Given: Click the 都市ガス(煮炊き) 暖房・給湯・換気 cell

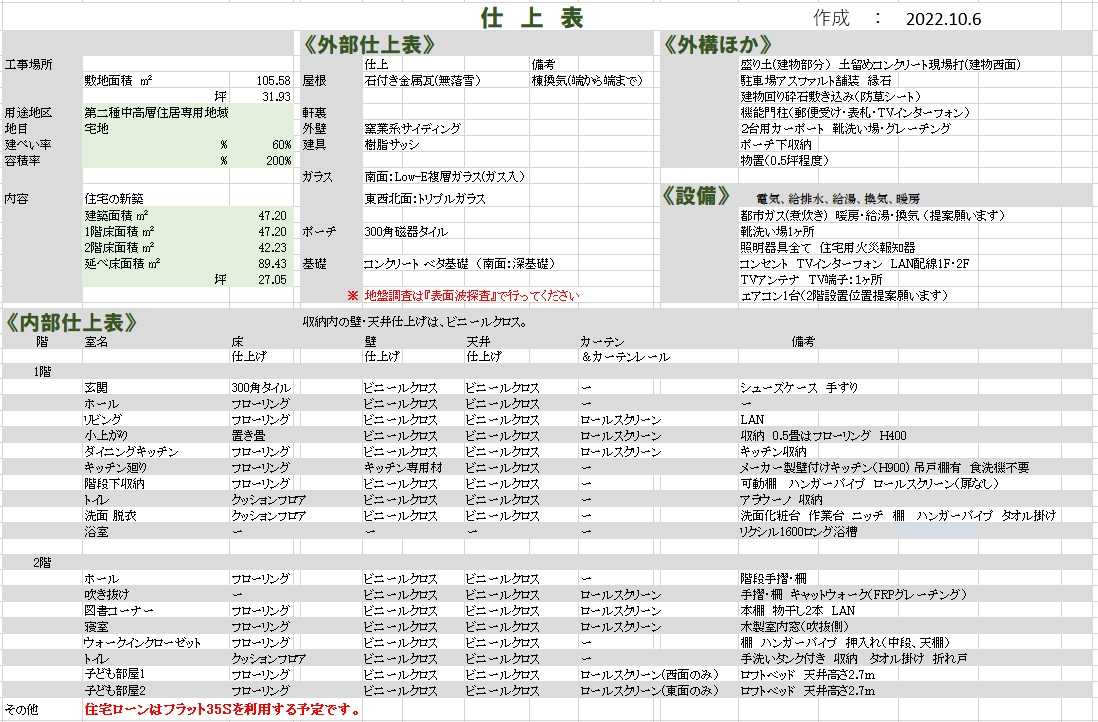Looking at the screenshot, I should click(x=872, y=216).
